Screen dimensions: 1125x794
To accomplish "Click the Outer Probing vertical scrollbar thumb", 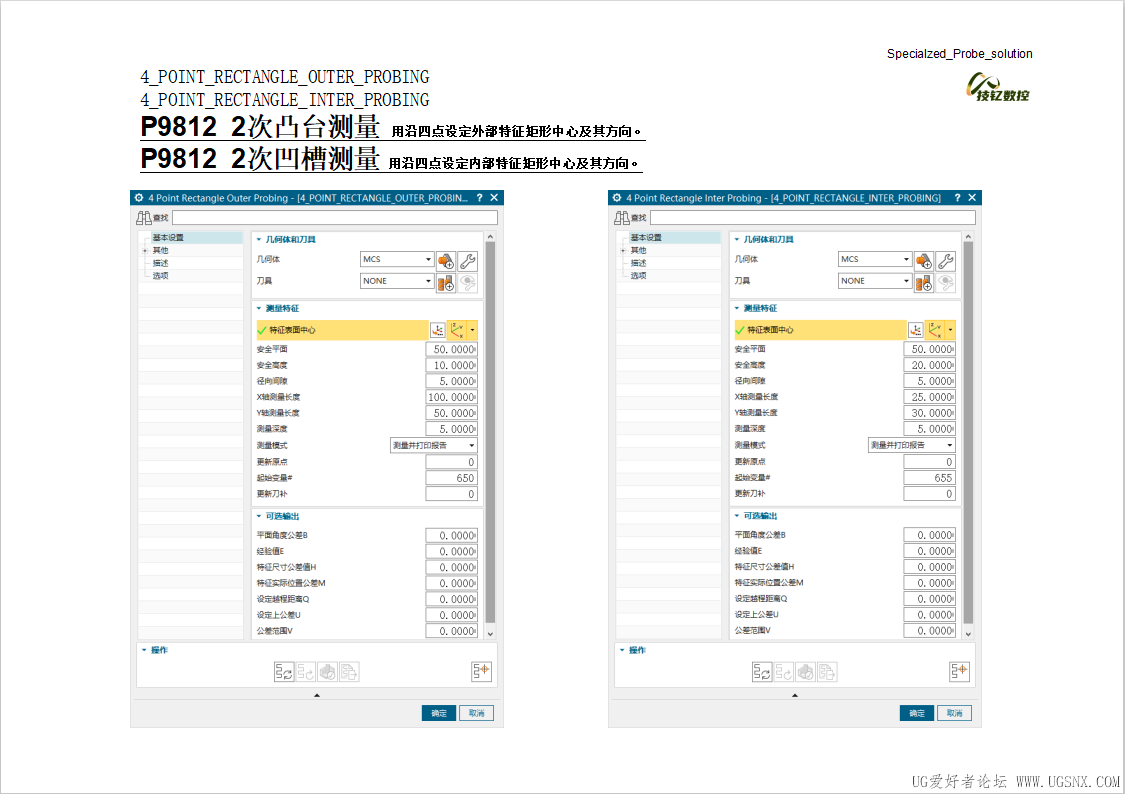I will tap(491, 433).
